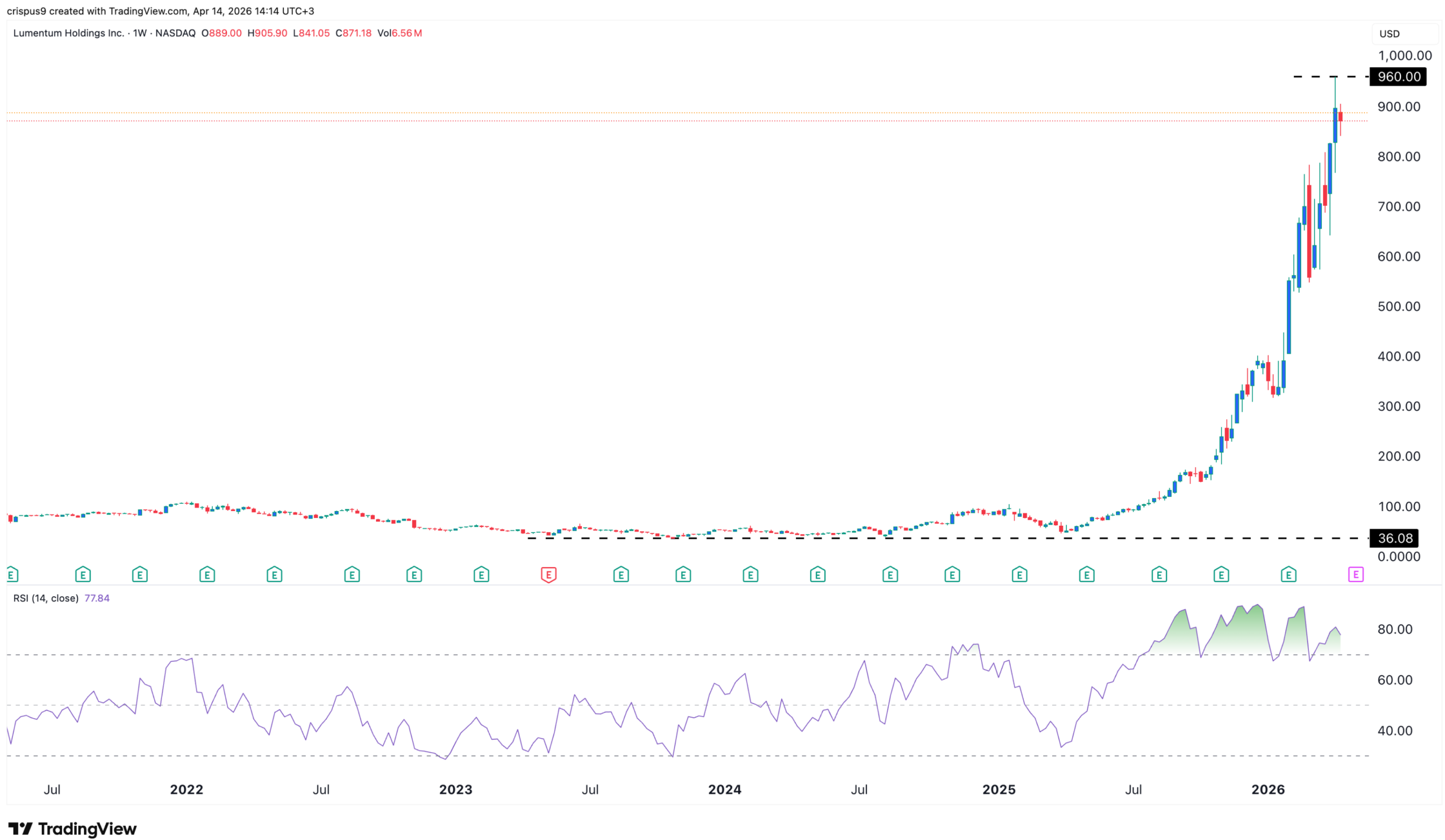Click the magenta upcoming earnings E marker

point(1356,574)
